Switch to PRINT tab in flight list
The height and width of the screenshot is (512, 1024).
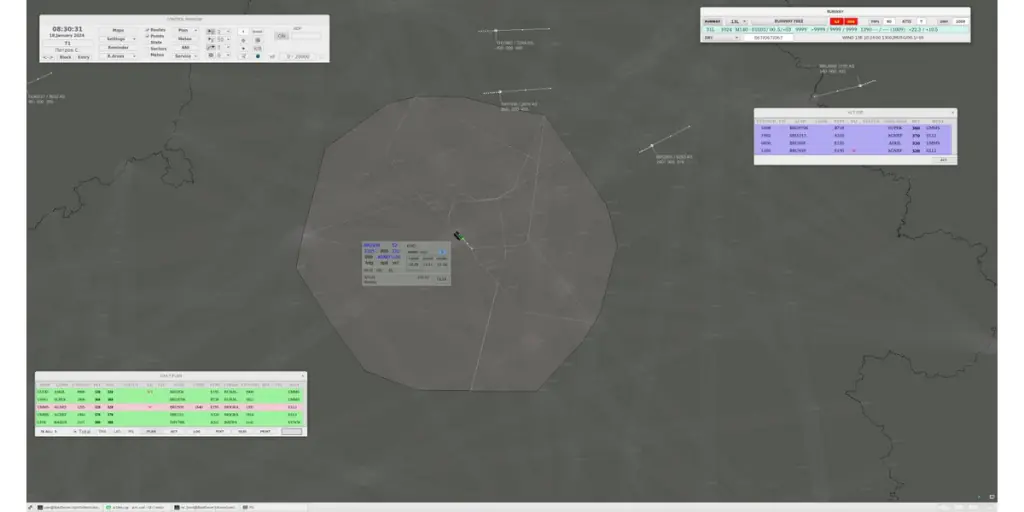pyautogui.click(x=265, y=431)
